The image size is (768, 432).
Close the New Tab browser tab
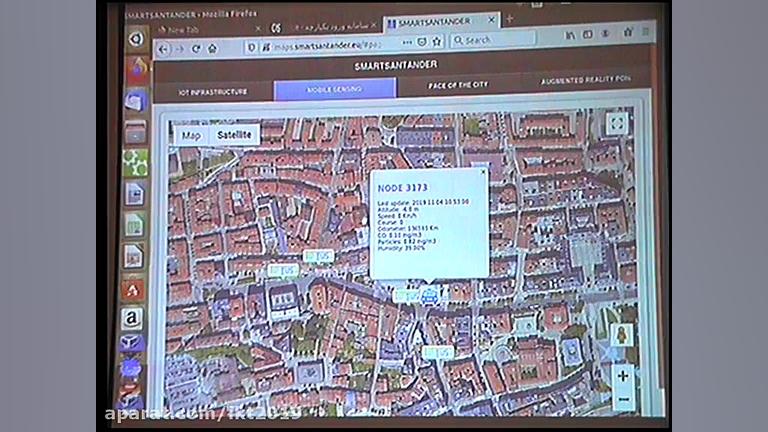(258, 28)
